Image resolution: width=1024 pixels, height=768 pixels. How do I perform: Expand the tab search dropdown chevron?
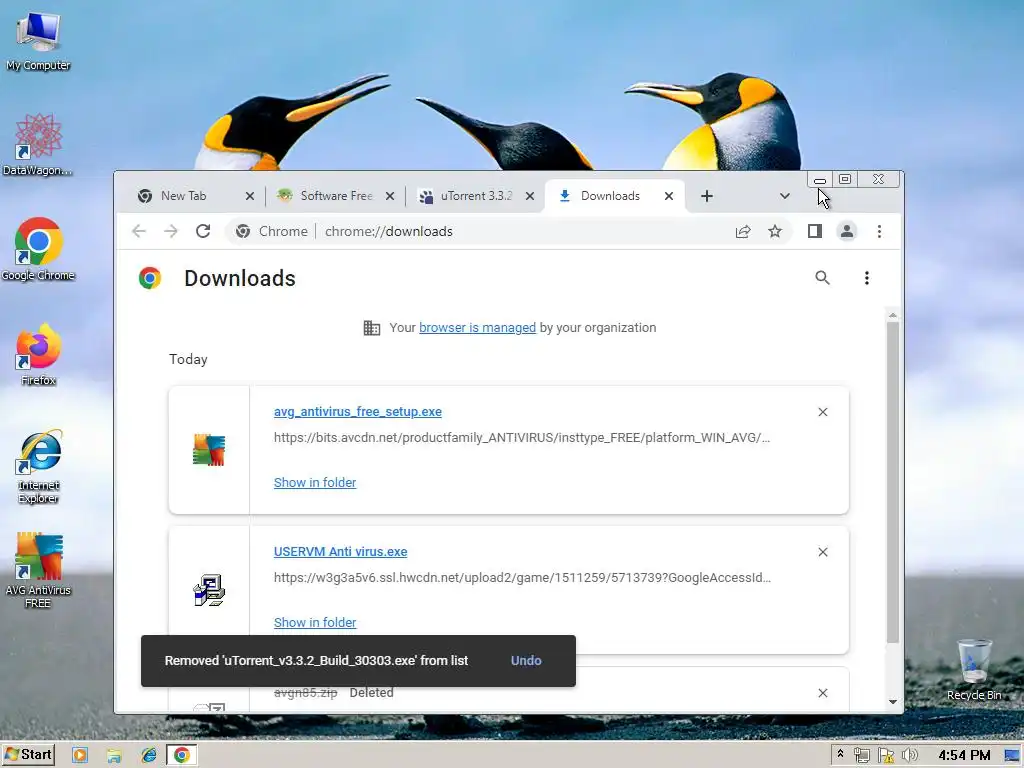(x=785, y=196)
